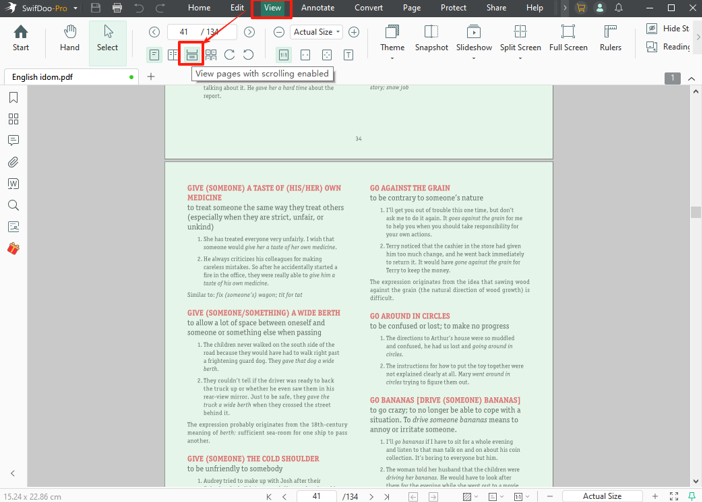702x502 pixels.
Task: Open the Home tab
Action: (x=199, y=8)
